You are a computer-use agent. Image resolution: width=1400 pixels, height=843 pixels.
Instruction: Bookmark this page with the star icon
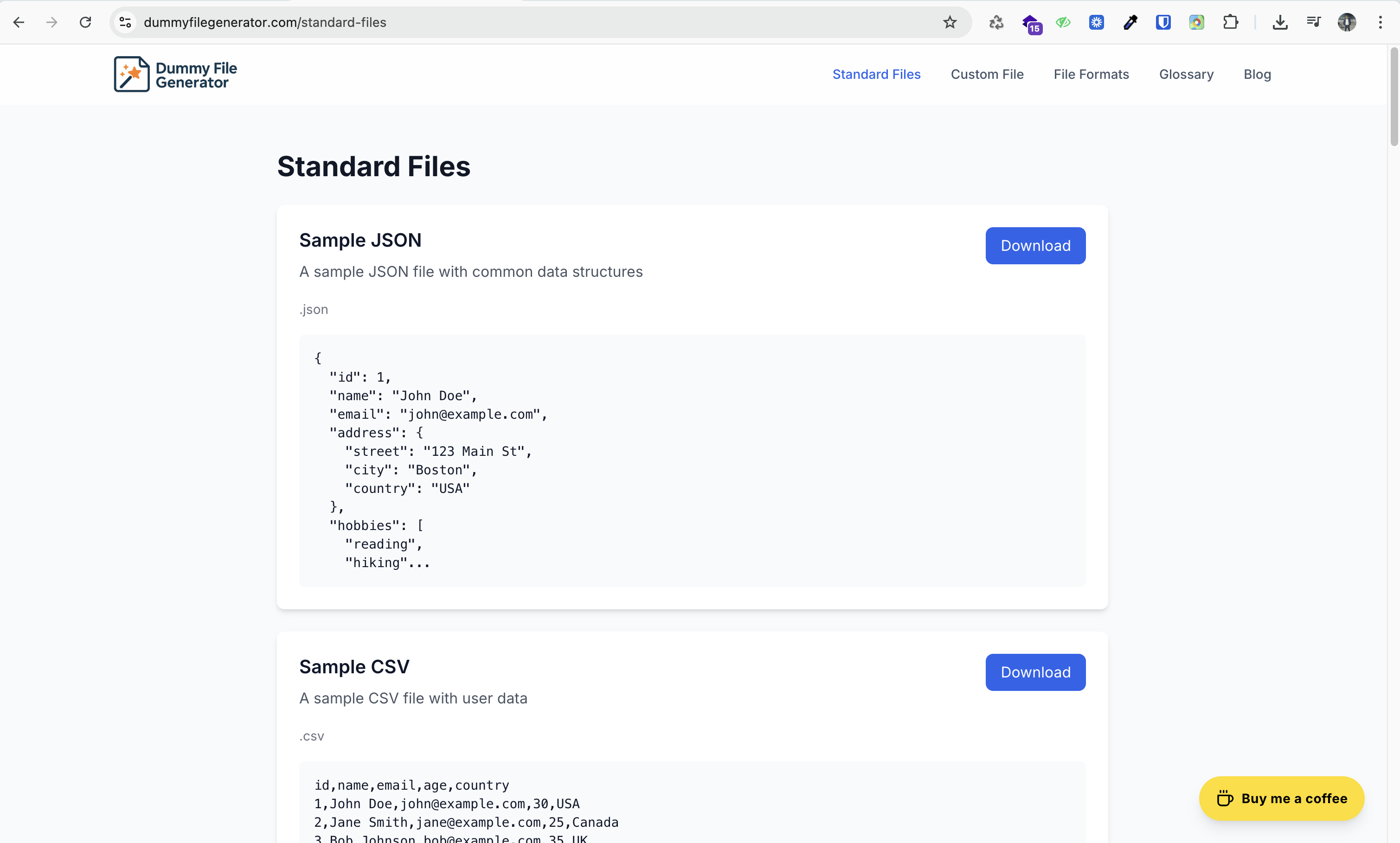pos(950,22)
